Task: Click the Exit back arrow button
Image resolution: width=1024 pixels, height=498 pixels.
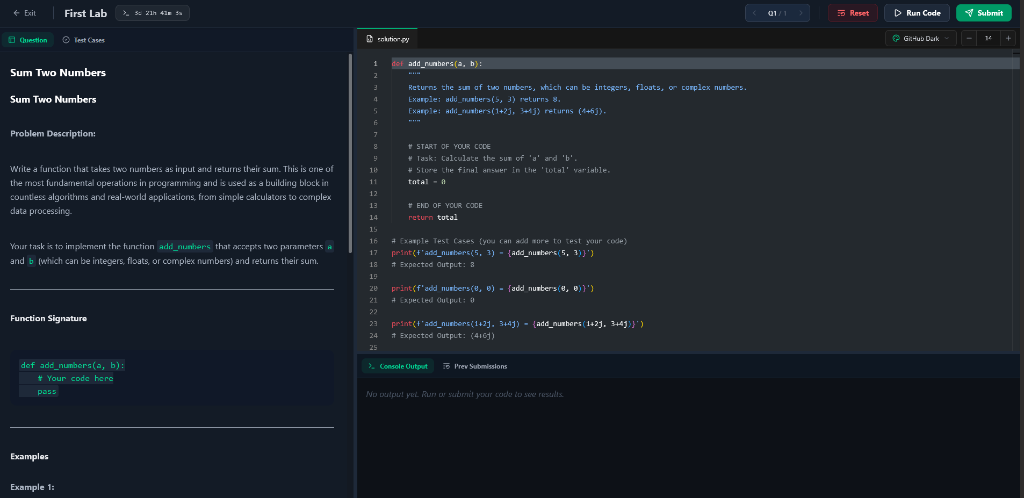Action: tap(25, 13)
